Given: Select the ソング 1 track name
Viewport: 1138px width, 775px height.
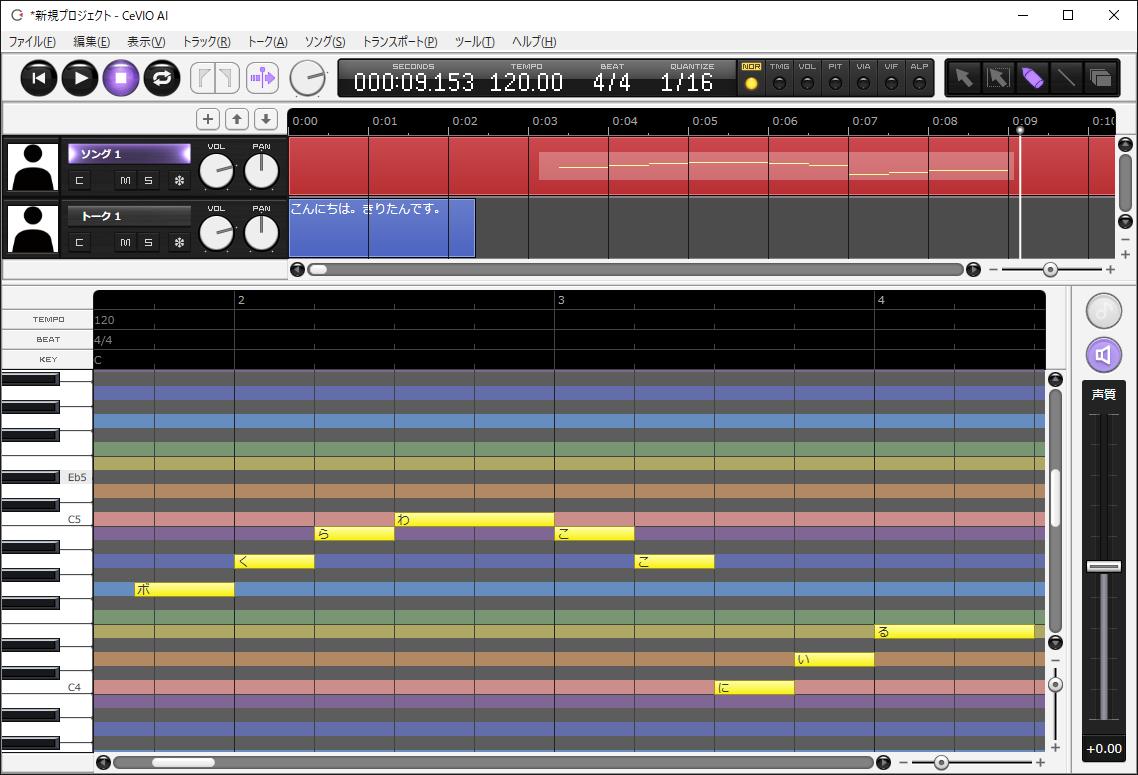Looking at the screenshot, I should pyautogui.click(x=129, y=154).
